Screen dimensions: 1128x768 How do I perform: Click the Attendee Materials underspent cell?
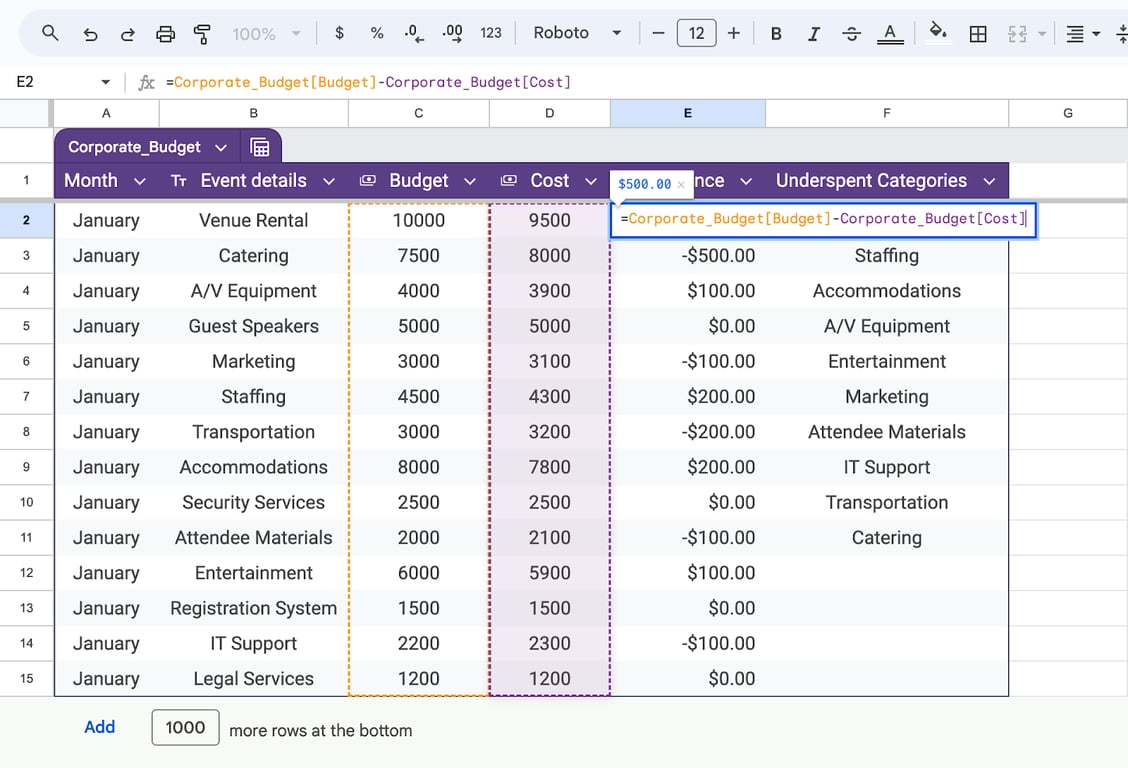click(886, 431)
